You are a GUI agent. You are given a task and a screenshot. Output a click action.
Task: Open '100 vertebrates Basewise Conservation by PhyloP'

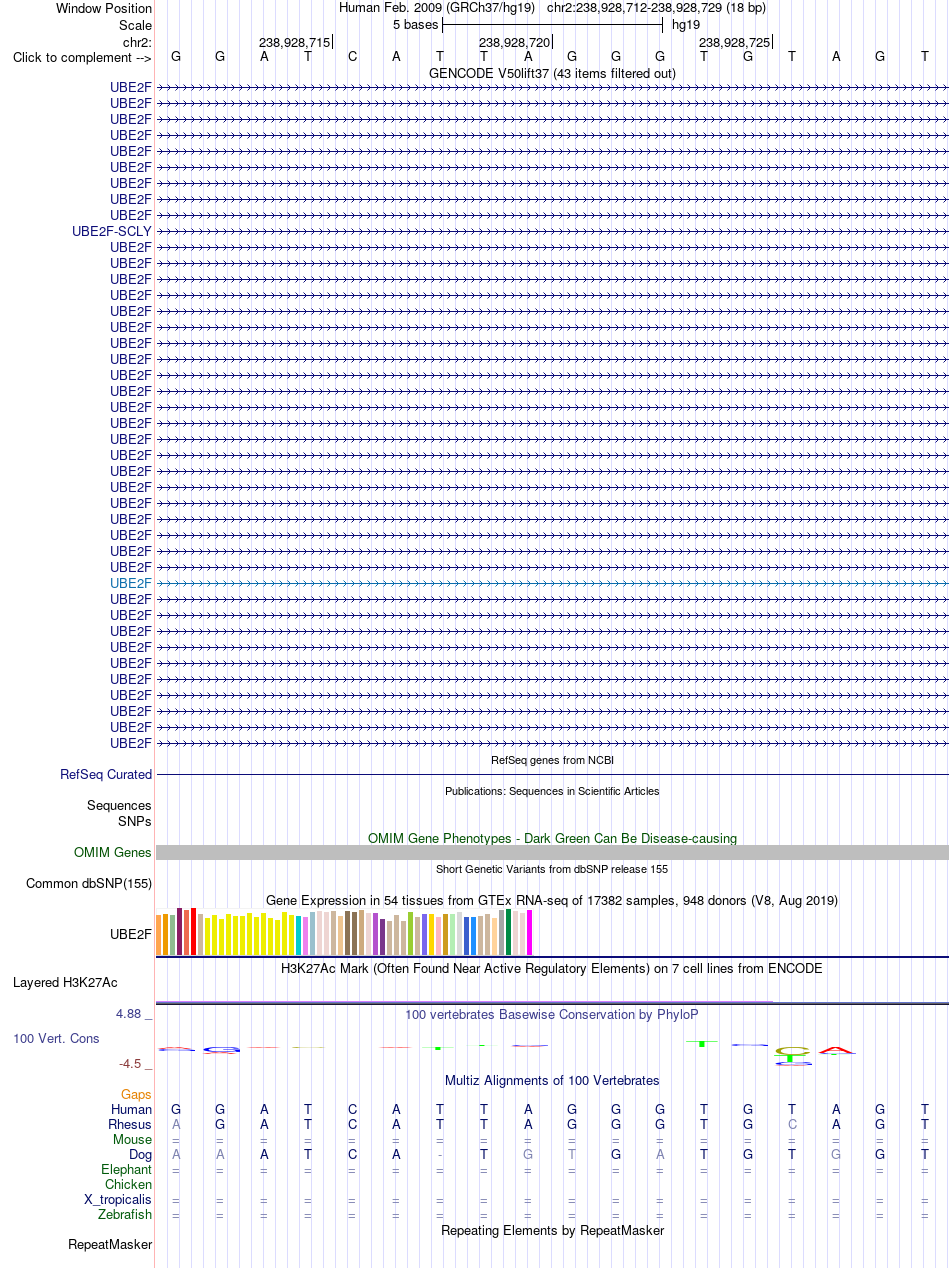tap(552, 1014)
